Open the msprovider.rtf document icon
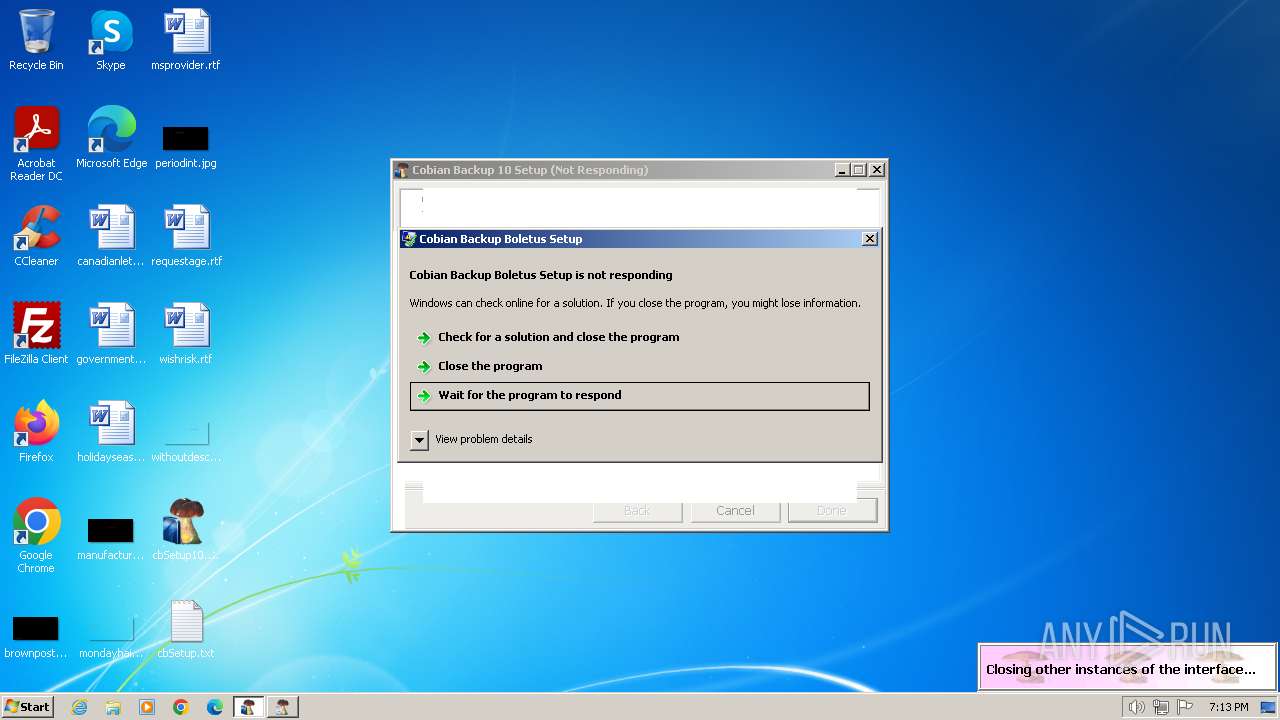 186,40
